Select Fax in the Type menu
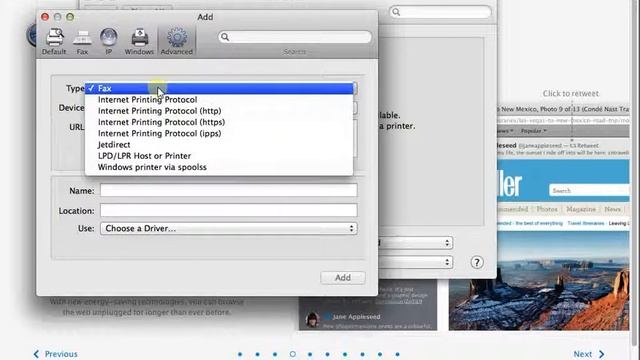 click(x=219, y=88)
